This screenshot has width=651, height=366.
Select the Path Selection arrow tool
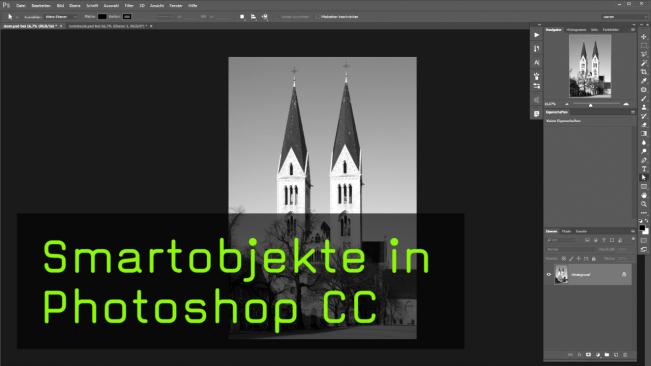(644, 178)
